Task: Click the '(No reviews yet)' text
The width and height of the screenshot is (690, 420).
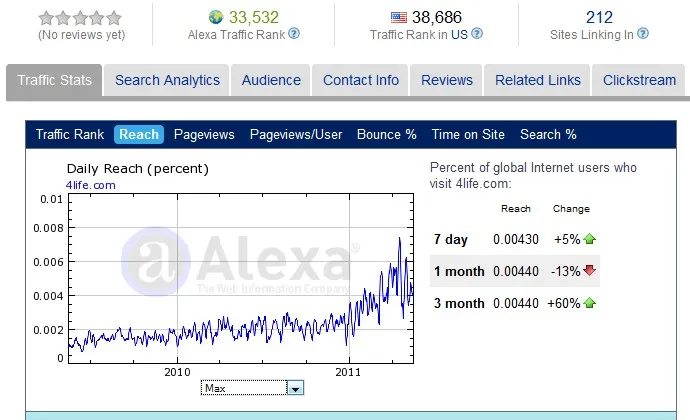Action: click(81, 35)
